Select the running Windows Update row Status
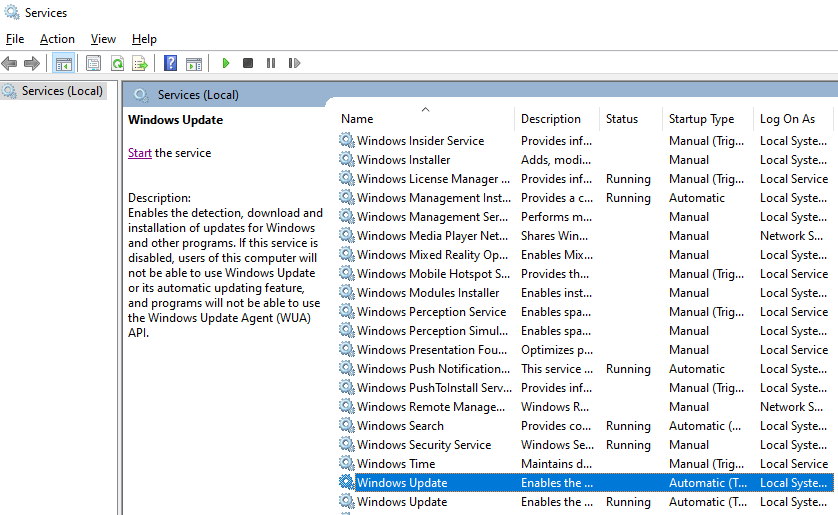This screenshot has width=838, height=515. click(x=628, y=502)
